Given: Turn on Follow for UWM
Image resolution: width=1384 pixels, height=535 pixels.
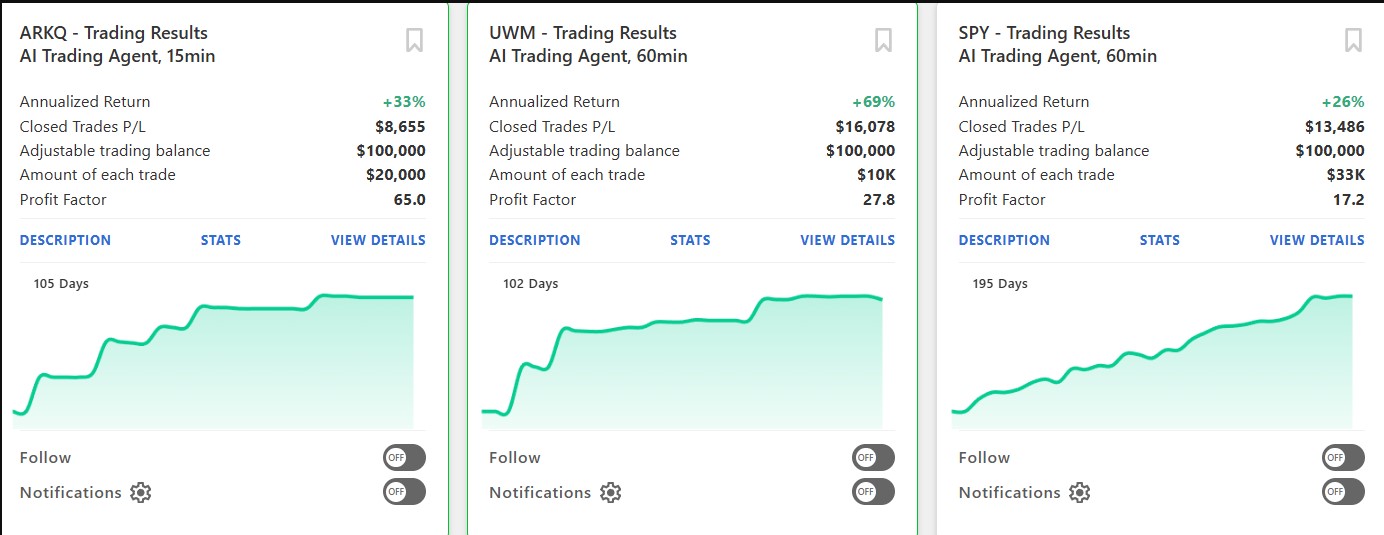Looking at the screenshot, I should click(x=873, y=458).
